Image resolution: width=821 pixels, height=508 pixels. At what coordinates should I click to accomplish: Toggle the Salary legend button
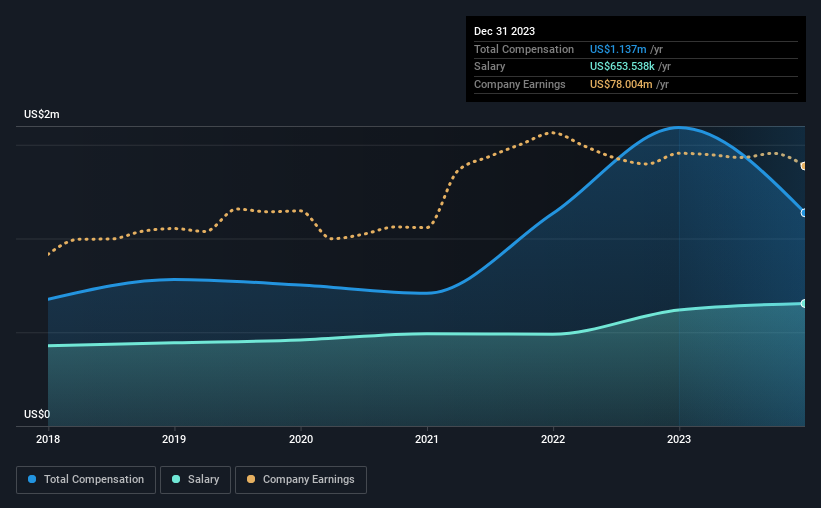click(195, 480)
